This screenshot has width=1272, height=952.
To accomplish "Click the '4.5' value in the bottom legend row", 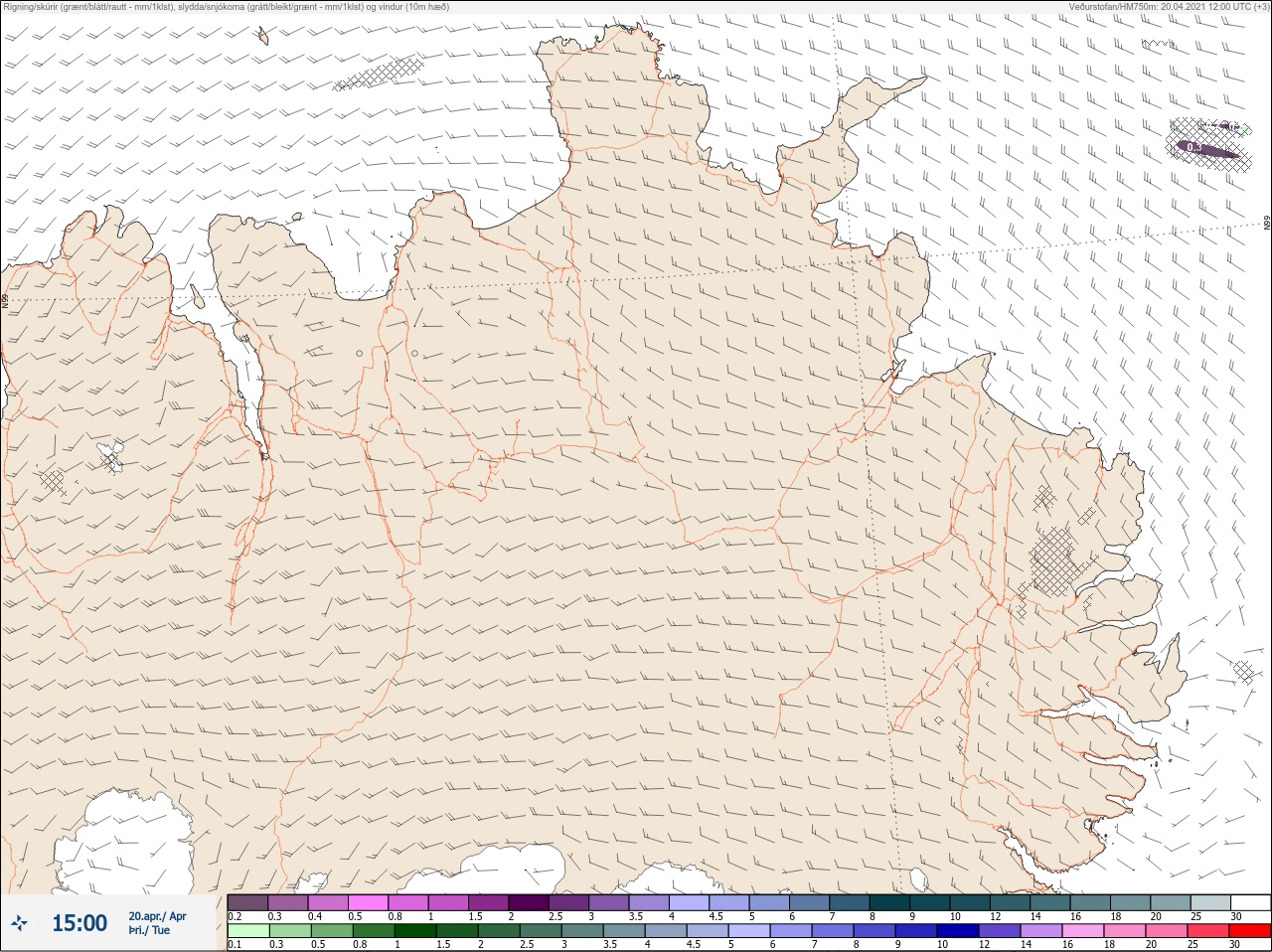I will pyautogui.click(x=695, y=945).
